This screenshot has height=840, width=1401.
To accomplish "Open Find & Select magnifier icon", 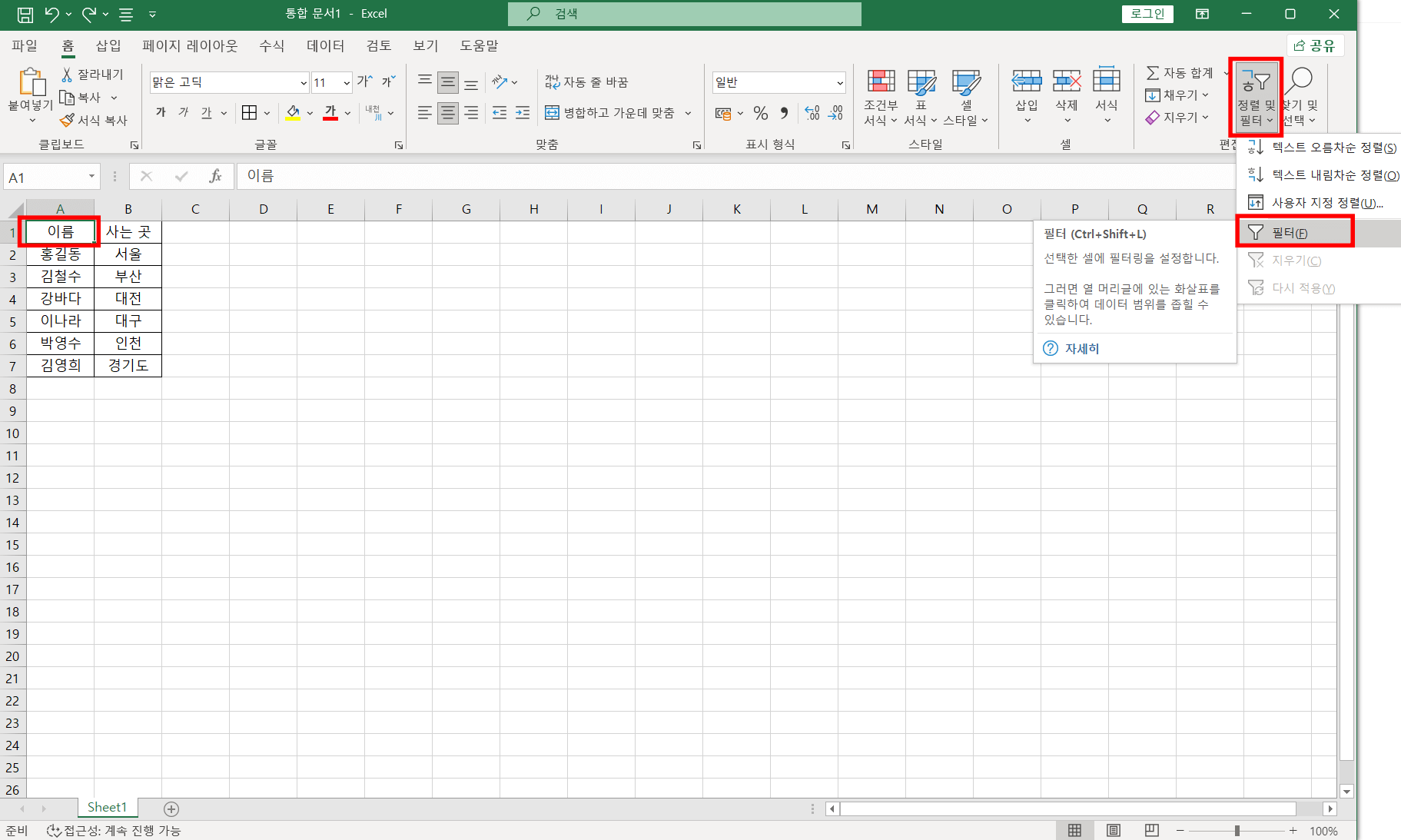I will 1300,80.
